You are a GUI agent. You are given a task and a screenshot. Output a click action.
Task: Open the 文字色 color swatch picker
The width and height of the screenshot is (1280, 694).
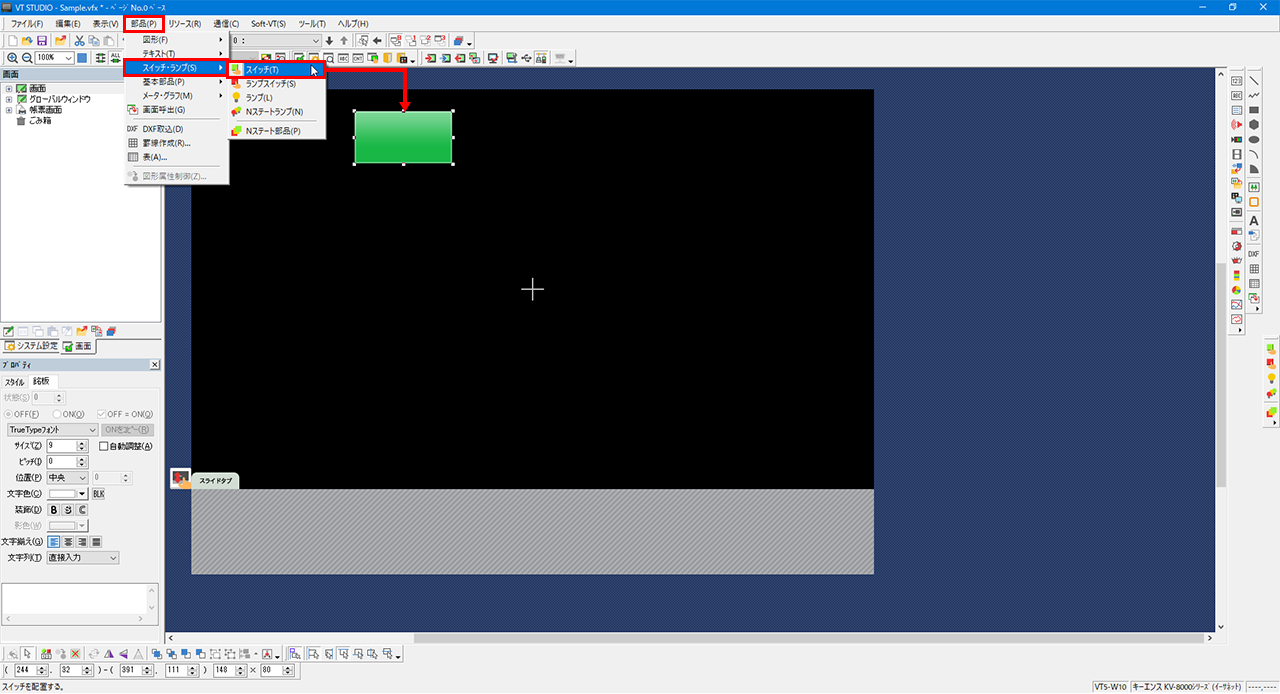(68, 494)
